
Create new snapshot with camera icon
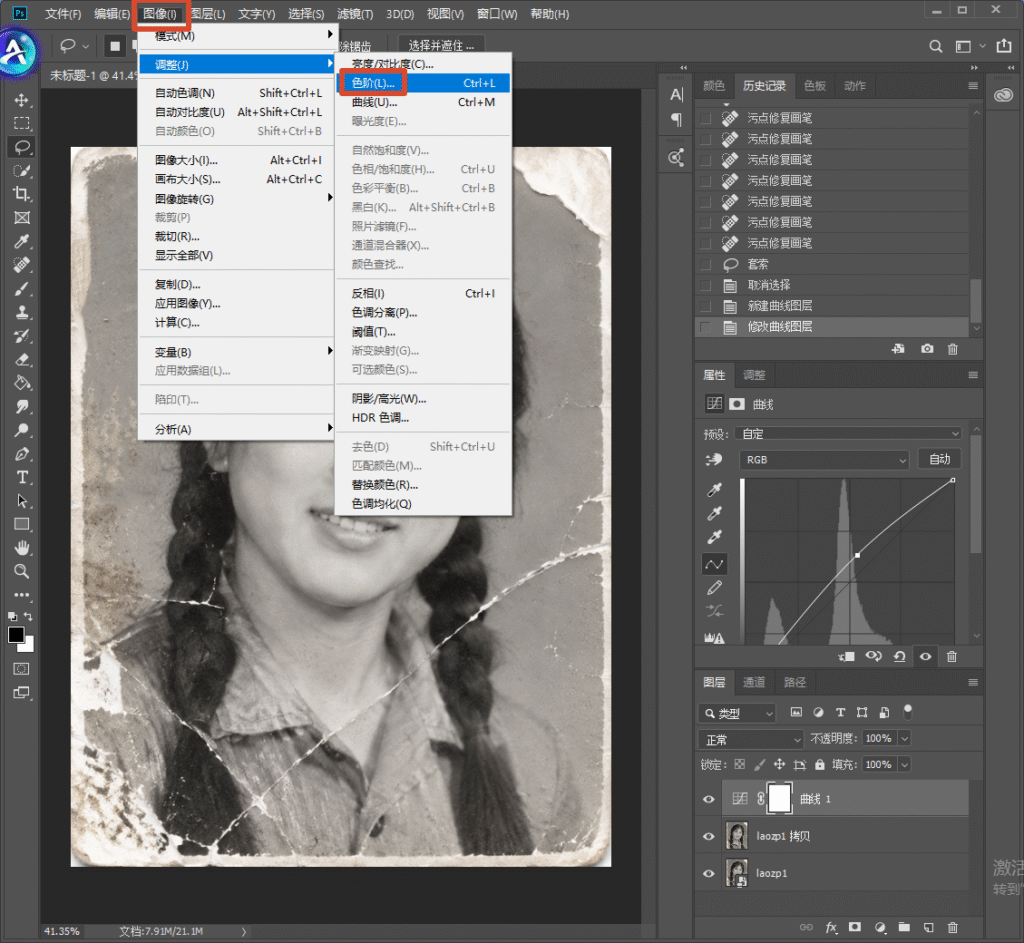927,349
